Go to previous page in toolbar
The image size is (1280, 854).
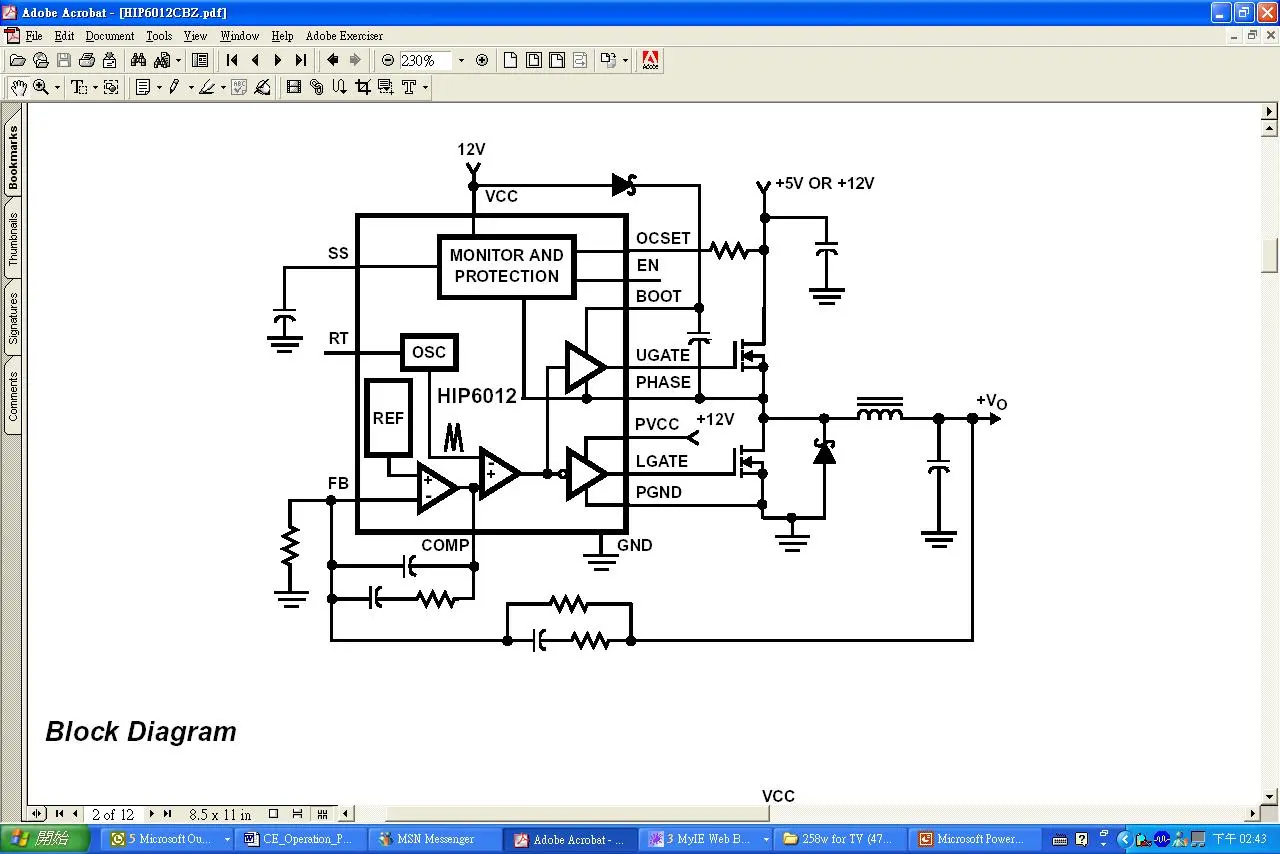[x=255, y=60]
